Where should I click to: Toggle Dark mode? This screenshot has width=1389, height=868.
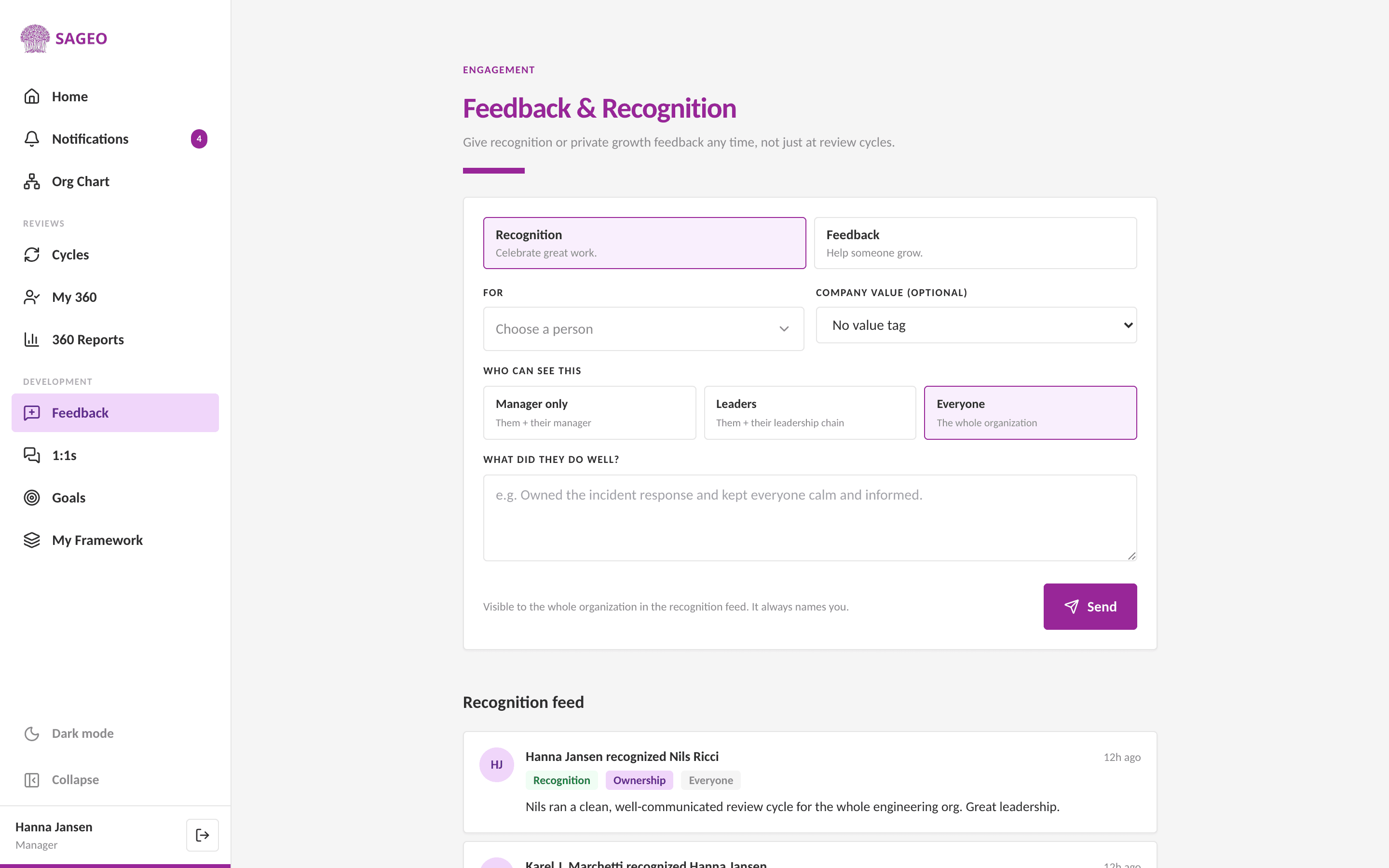[x=115, y=733]
